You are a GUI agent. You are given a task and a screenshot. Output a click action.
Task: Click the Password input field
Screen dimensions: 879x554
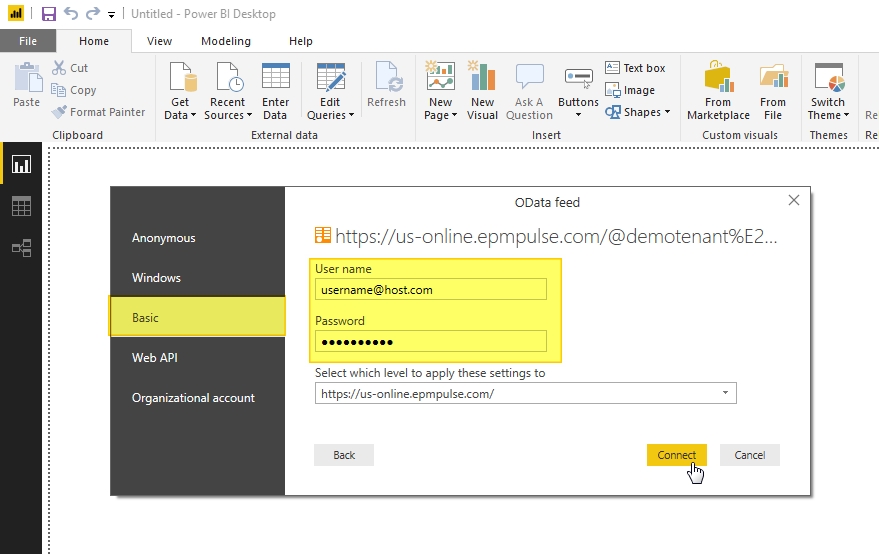pyautogui.click(x=431, y=341)
